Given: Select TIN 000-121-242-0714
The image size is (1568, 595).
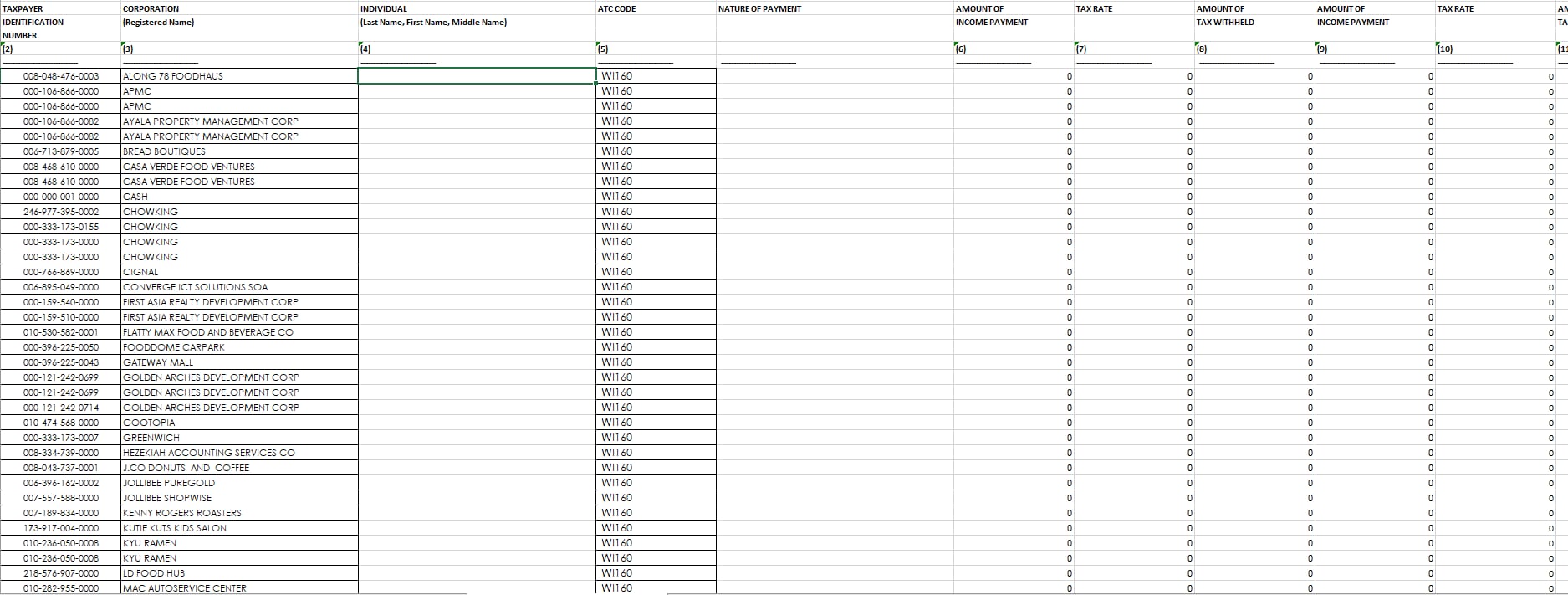Looking at the screenshot, I should tap(61, 408).
